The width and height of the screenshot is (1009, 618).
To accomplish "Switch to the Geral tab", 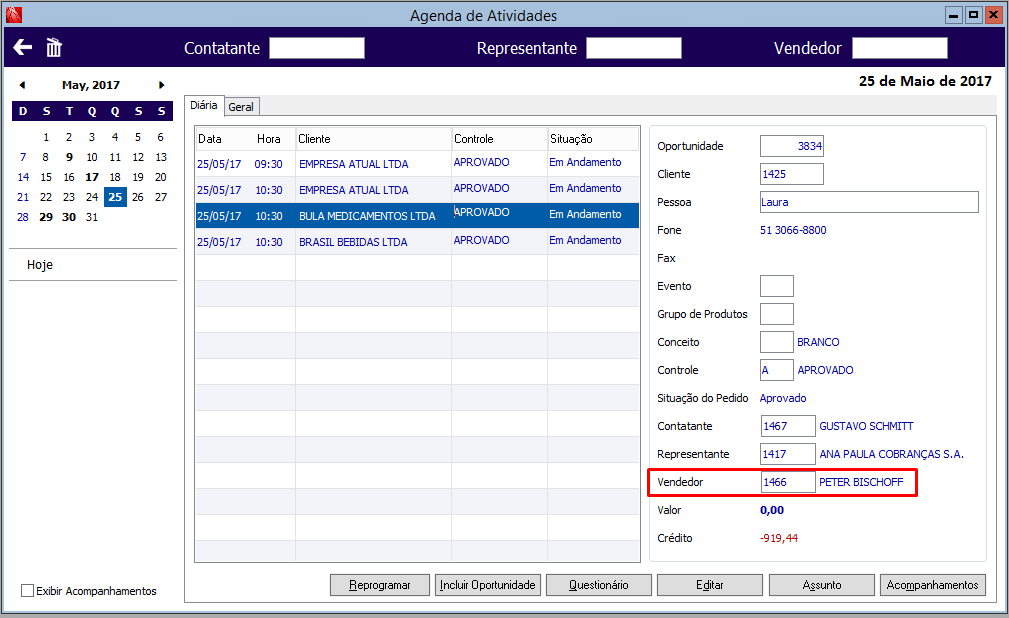I will click(x=241, y=107).
